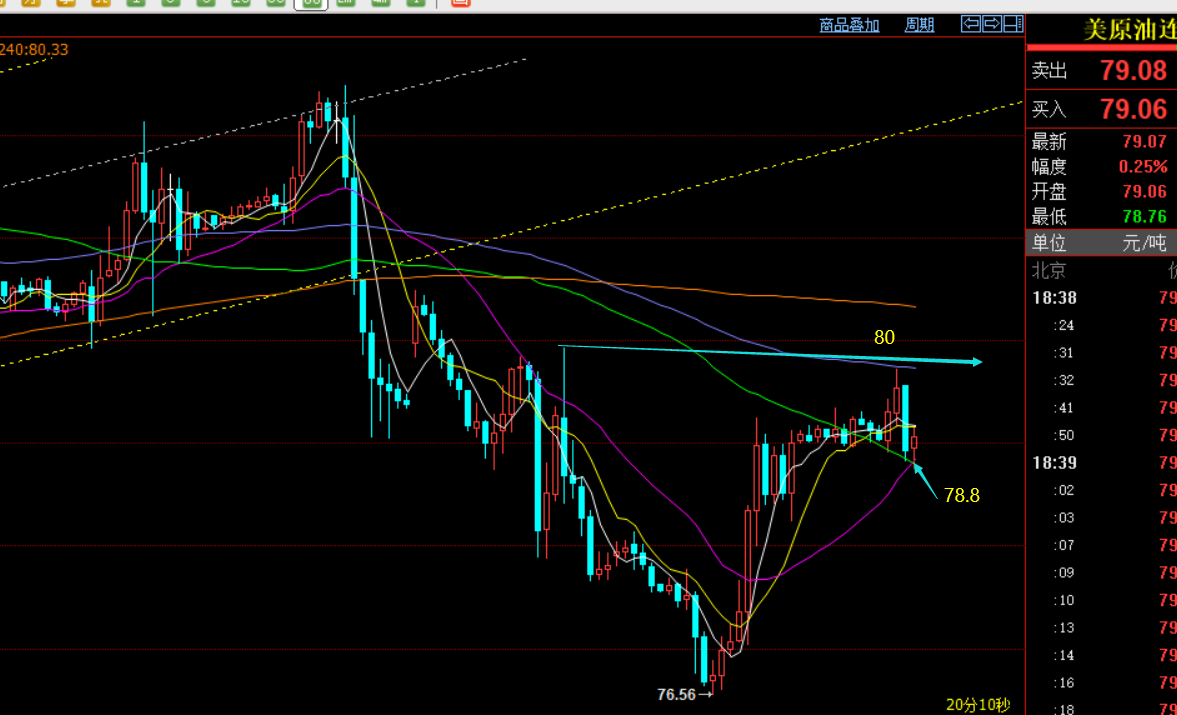This screenshot has height=715, width=1177.
Task: Click the 单位 元/吨 row
Action: click(1101, 243)
